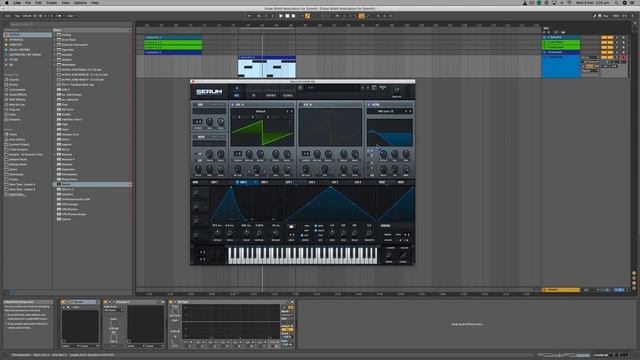Click Serum's Porta knob
This screenshot has height=360, width=640.
pyautogui.click(x=389, y=256)
